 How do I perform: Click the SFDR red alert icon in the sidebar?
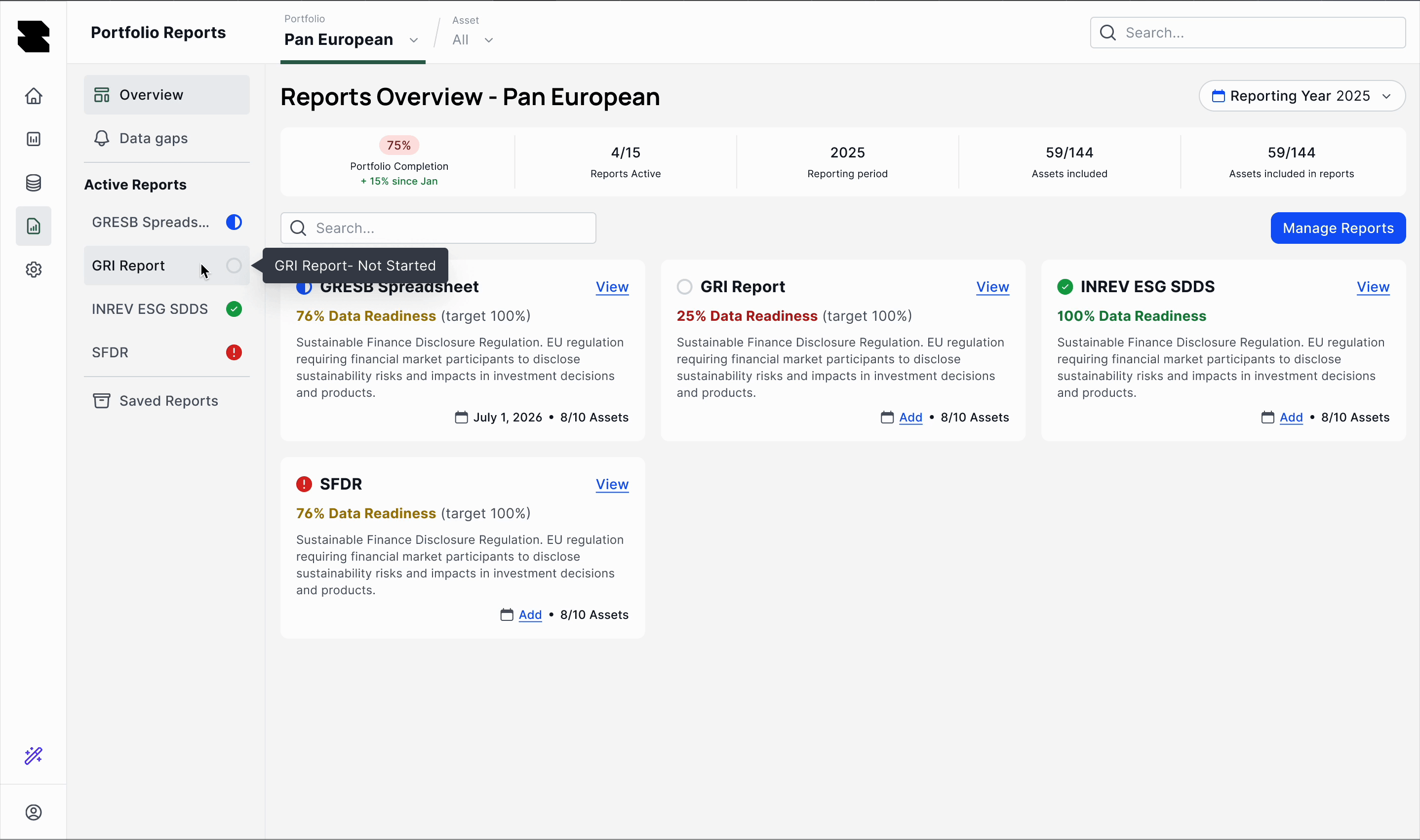234,352
